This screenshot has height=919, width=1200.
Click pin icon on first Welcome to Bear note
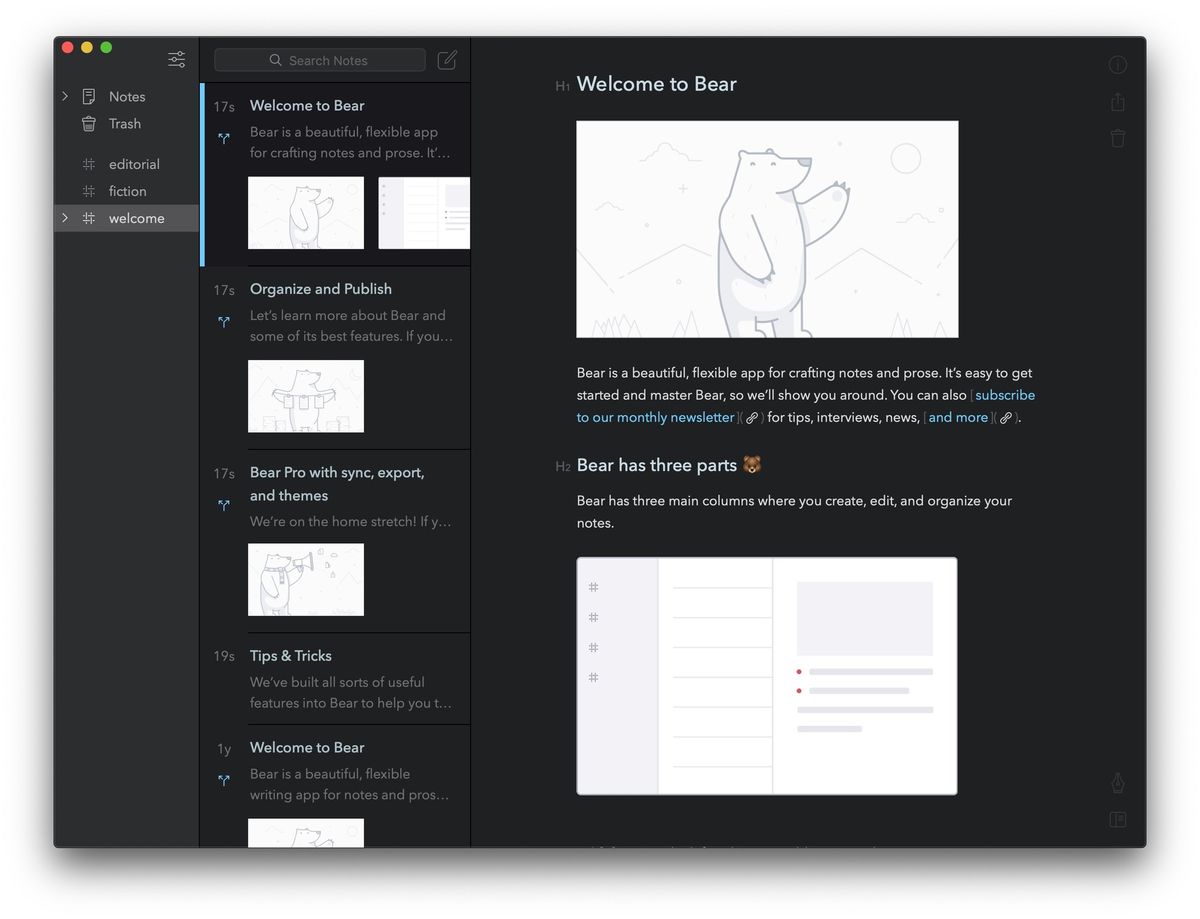[224, 139]
